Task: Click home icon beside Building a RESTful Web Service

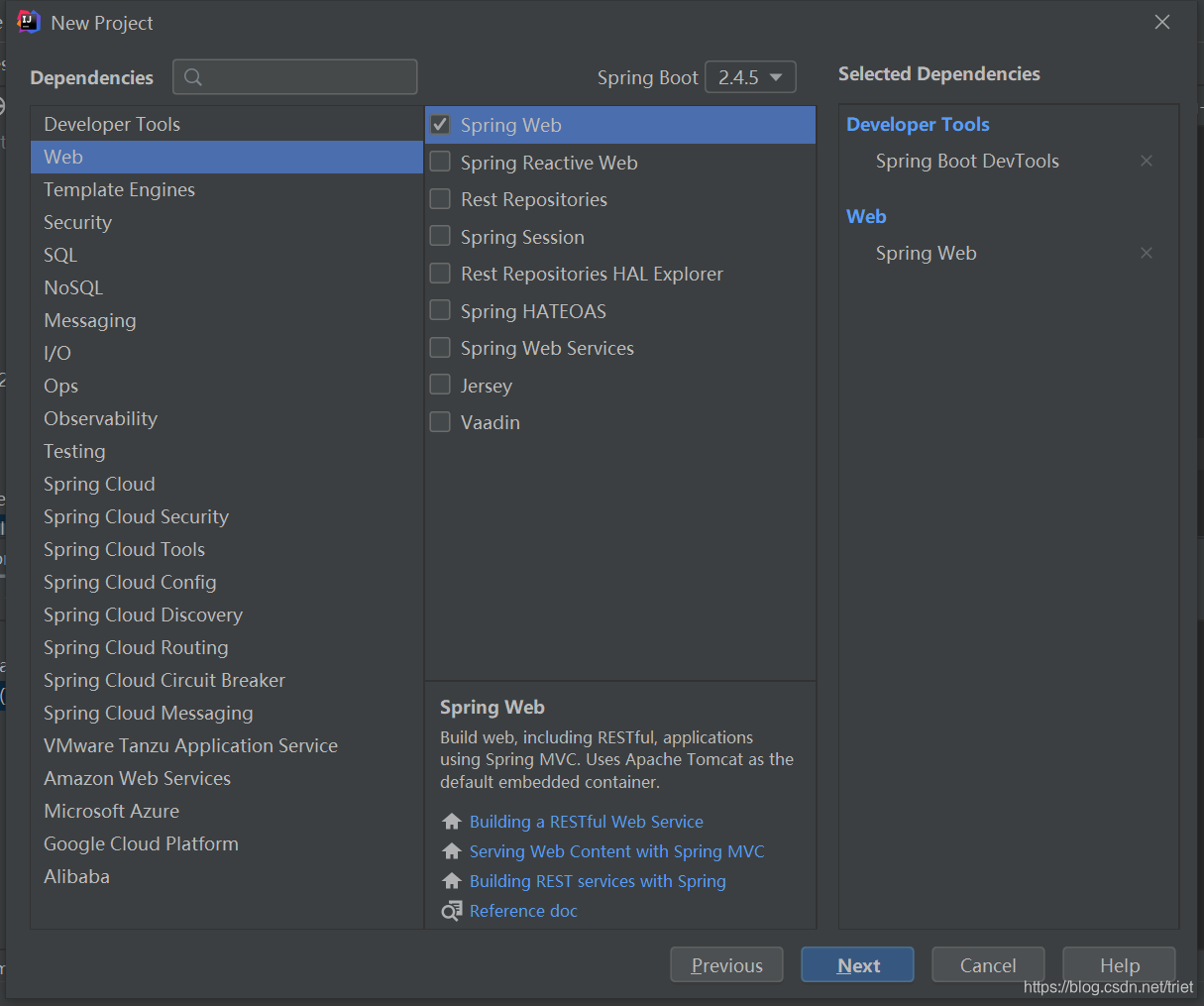Action: click(452, 822)
